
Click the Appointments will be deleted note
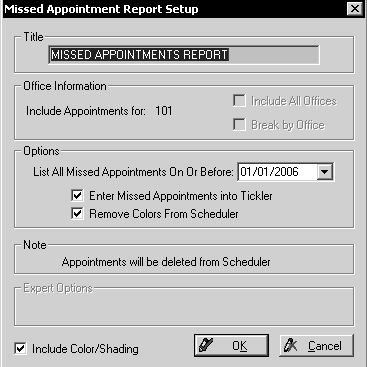click(166, 262)
